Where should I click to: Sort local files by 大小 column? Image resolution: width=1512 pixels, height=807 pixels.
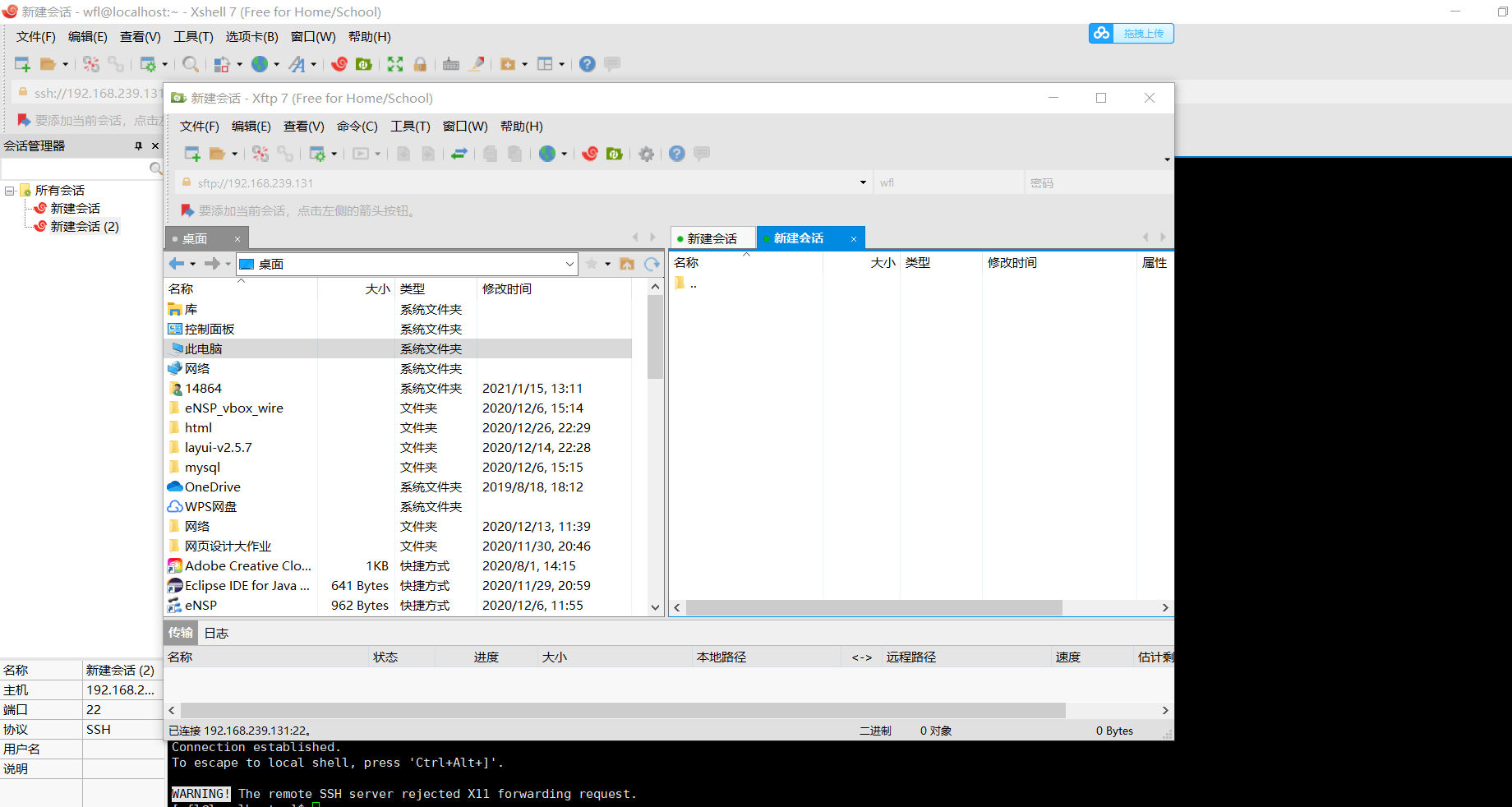pos(356,289)
